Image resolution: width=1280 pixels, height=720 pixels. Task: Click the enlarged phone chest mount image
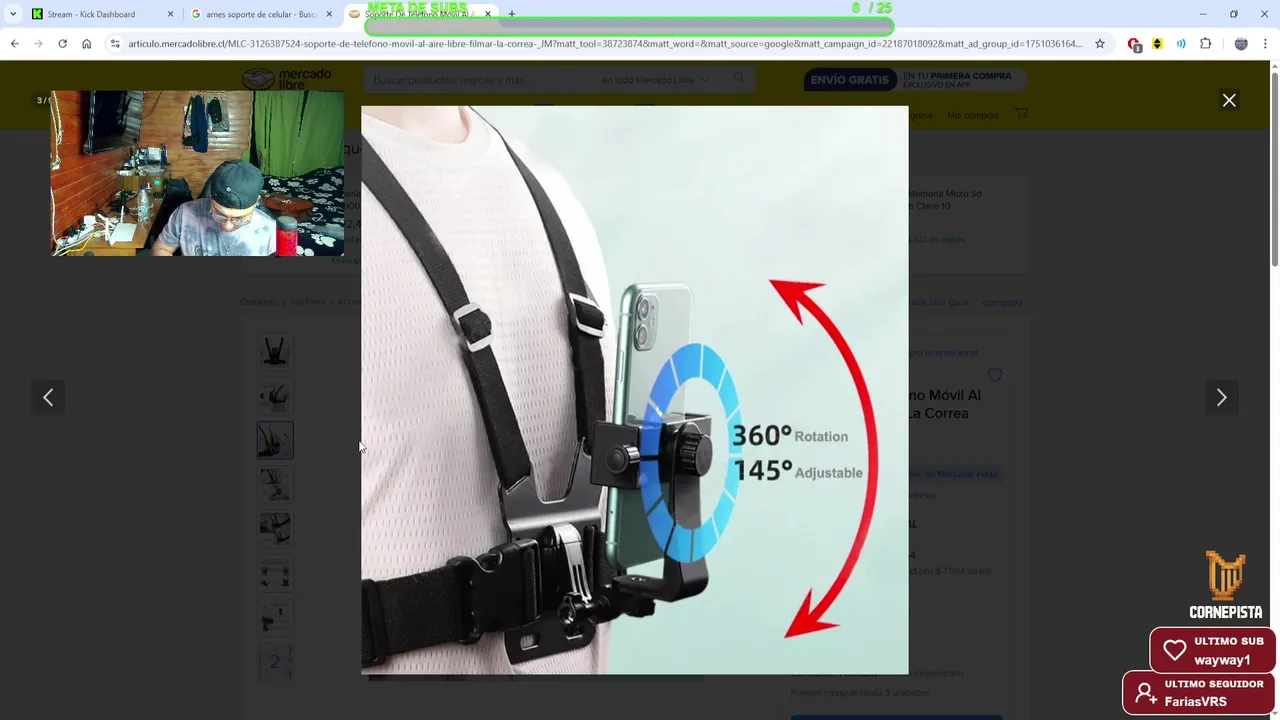coord(635,390)
